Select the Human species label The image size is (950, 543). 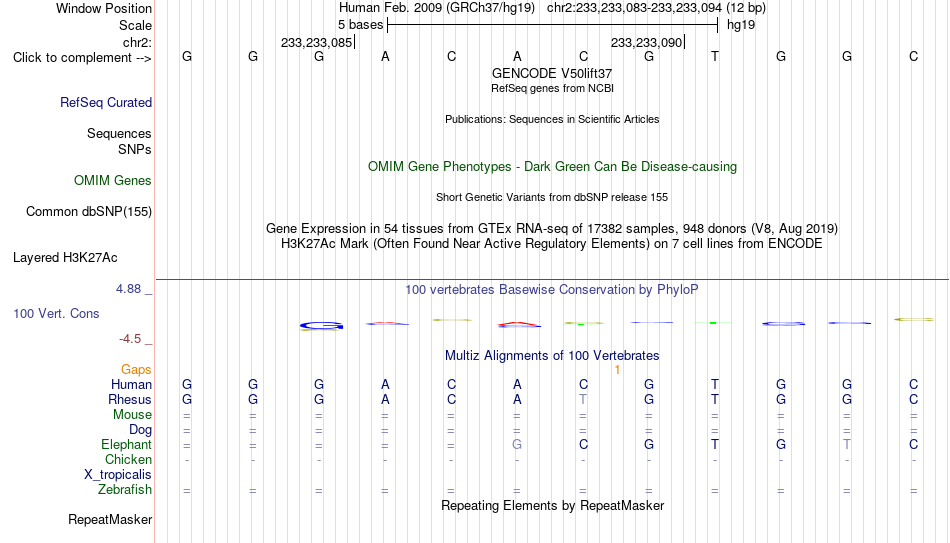[131, 384]
